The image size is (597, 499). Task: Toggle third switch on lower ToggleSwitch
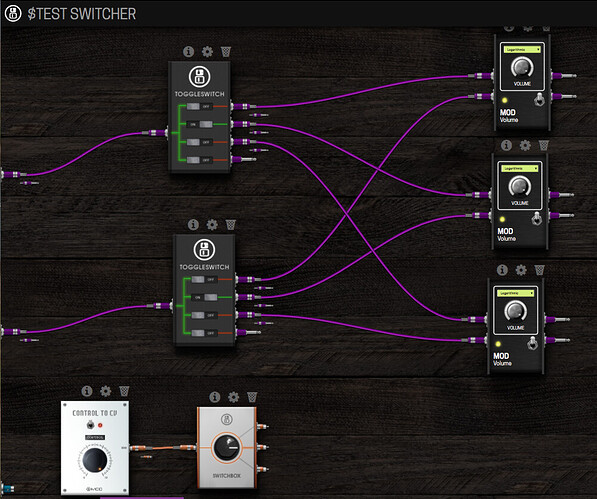[x=204, y=315]
